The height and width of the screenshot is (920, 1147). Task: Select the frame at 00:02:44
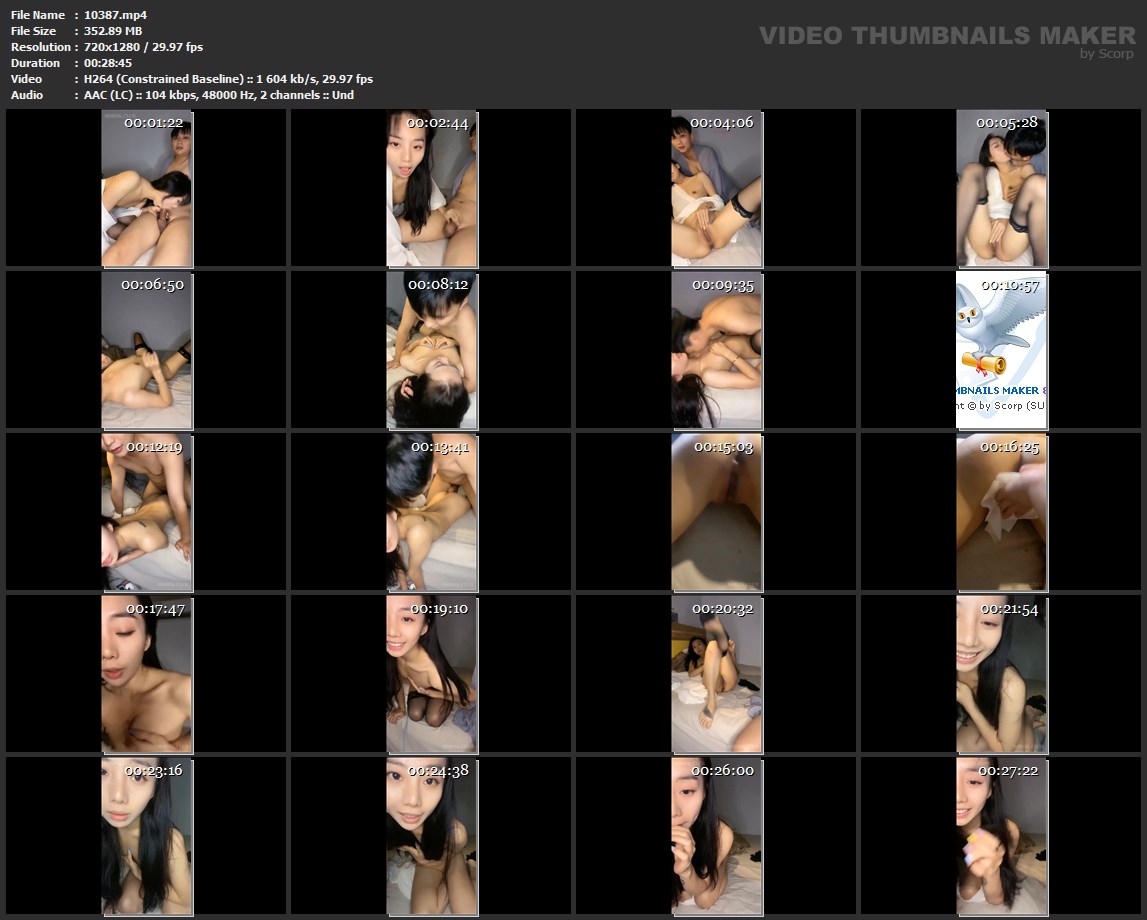coord(432,188)
